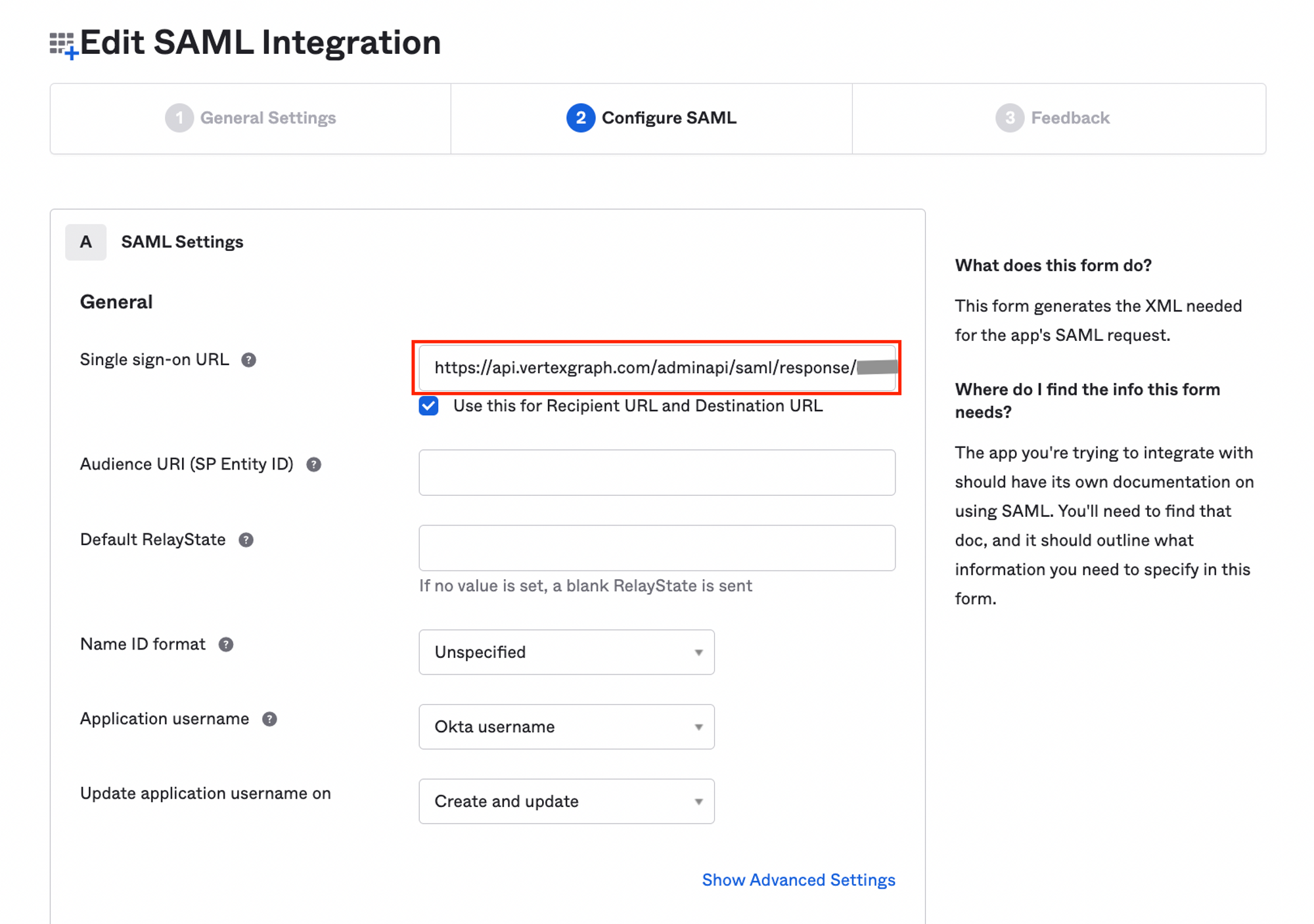Click 'What does this form do?' heading

click(x=1053, y=265)
